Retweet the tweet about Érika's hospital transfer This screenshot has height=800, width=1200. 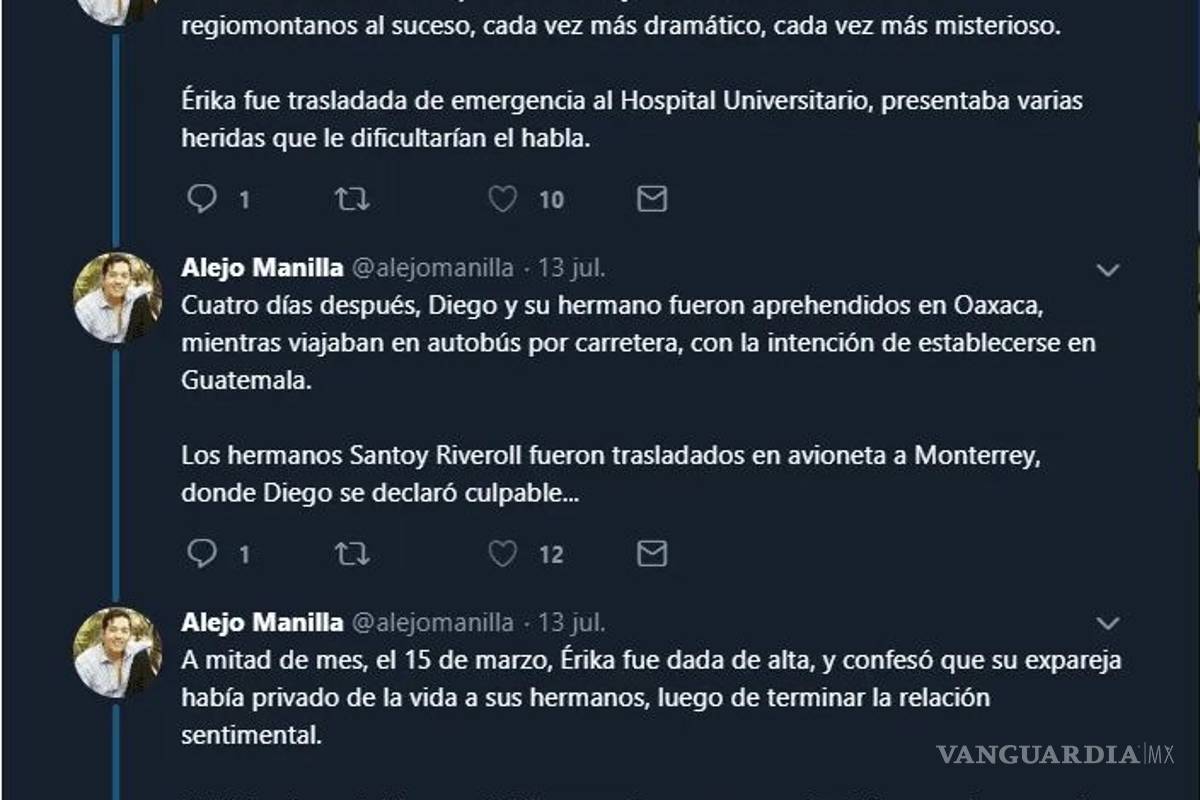click(351, 198)
